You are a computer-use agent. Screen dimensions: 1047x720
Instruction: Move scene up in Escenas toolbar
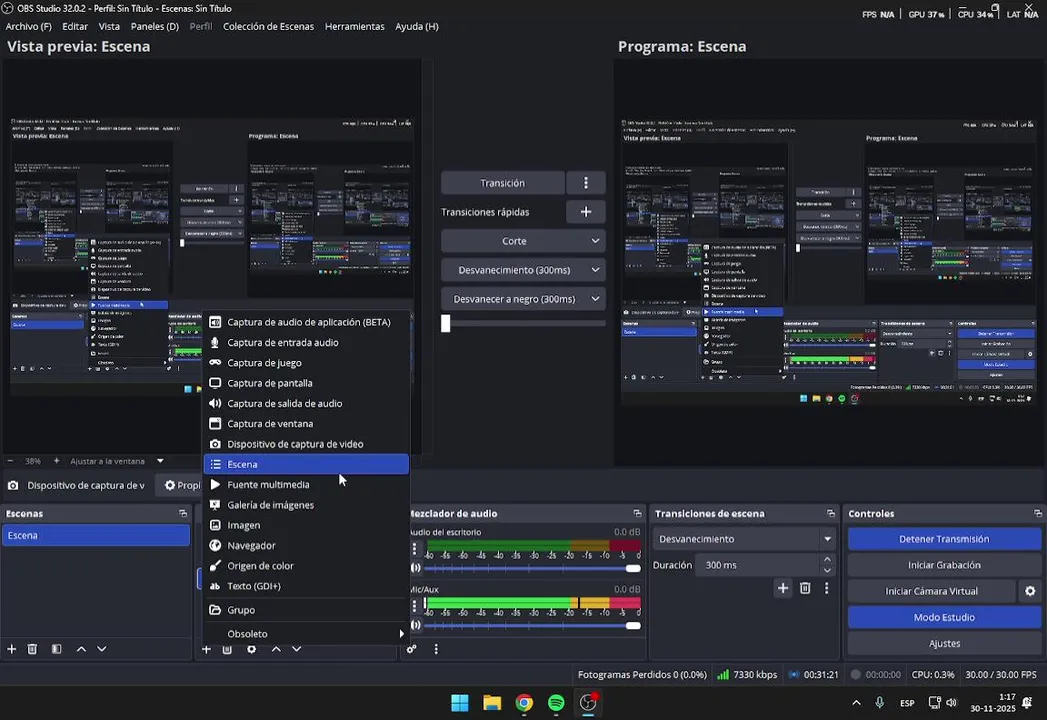coord(81,649)
